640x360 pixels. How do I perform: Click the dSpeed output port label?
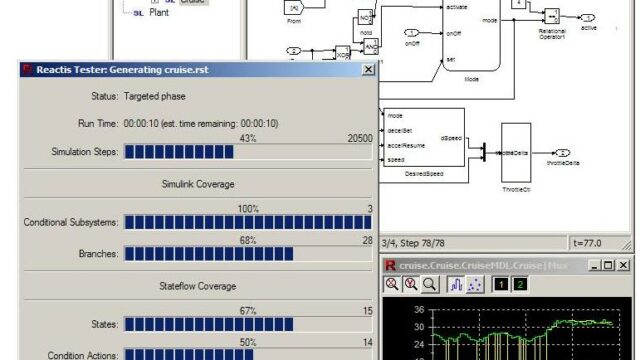click(451, 138)
